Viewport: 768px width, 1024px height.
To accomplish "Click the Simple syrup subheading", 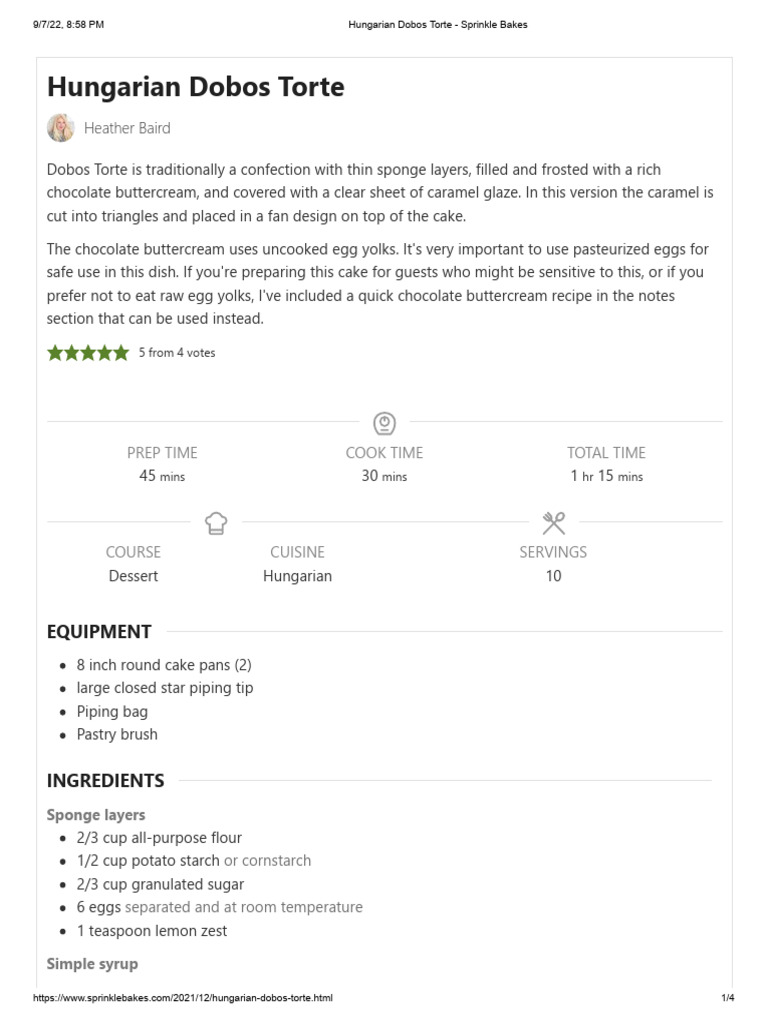I will tap(92, 964).
